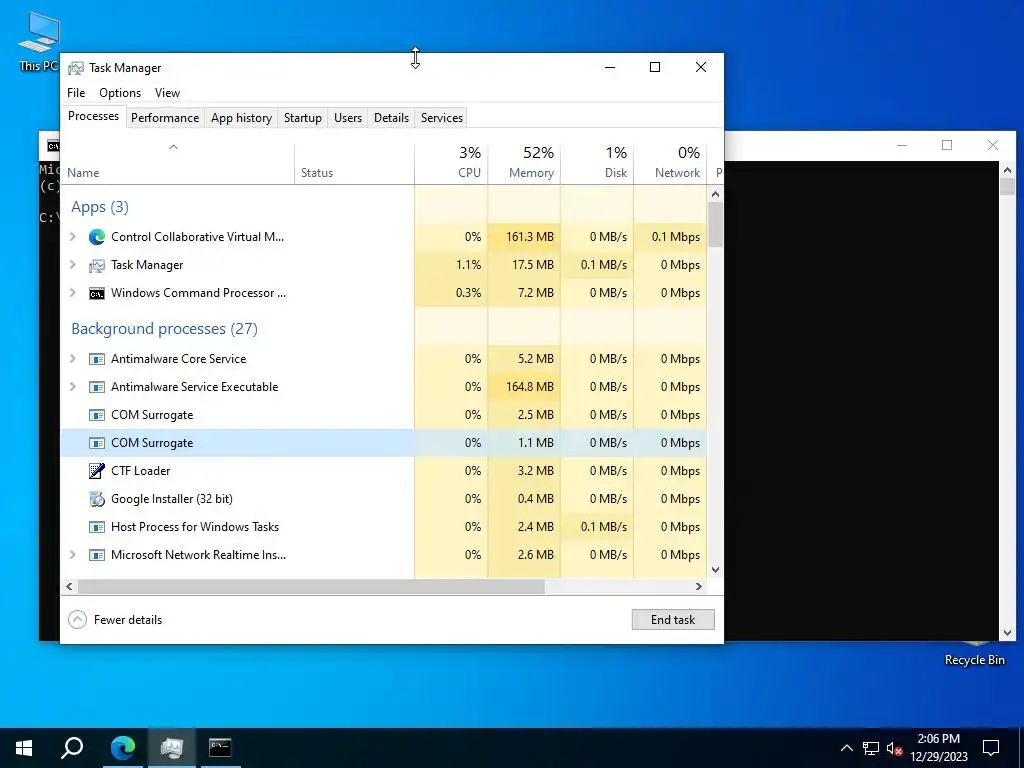Screen dimensions: 1024x768
Task: Open the File menu
Action: point(76,93)
